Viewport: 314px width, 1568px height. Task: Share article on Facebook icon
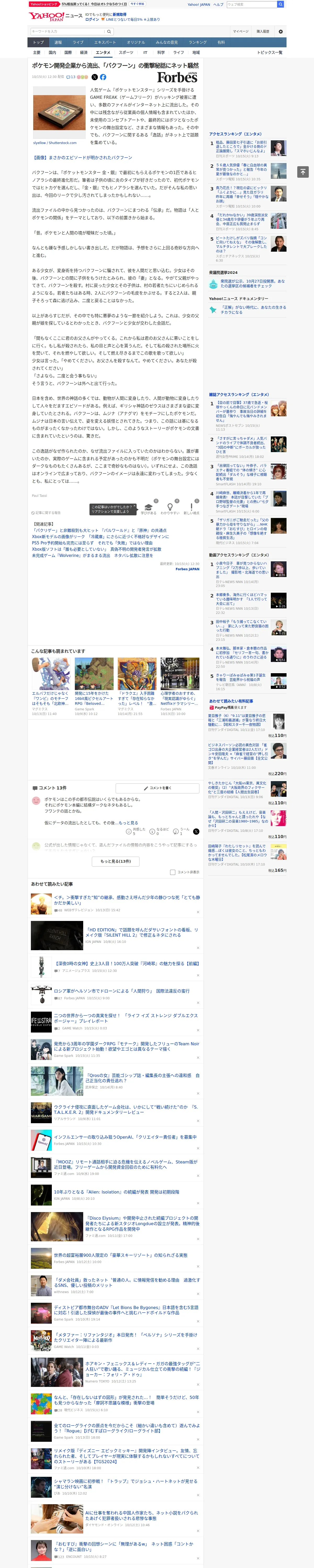pyautogui.click(x=103, y=77)
